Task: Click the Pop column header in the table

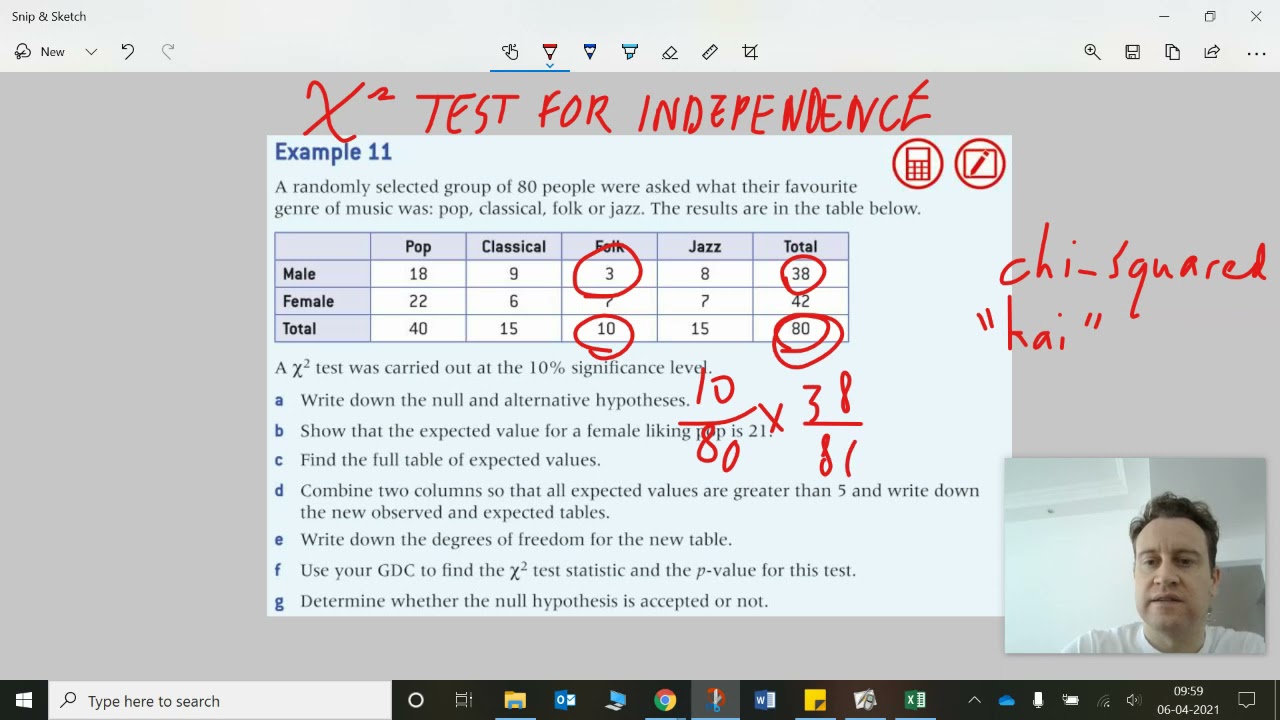Action: [x=418, y=247]
